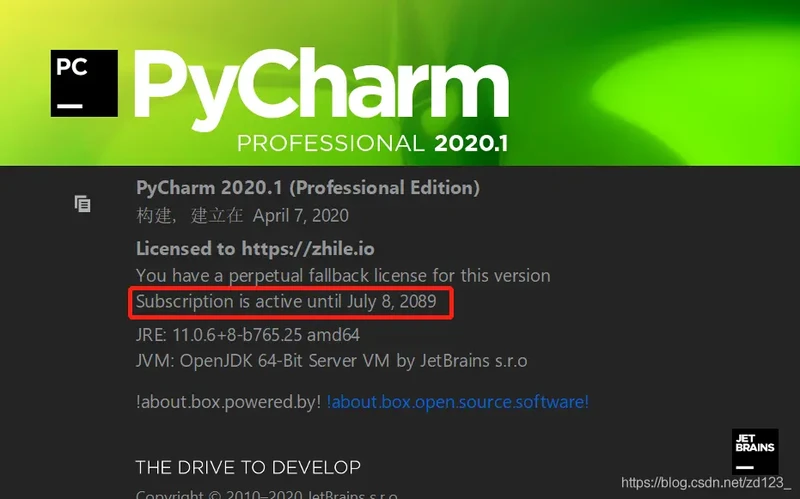The width and height of the screenshot is (800, 499).
Task: Click the blog.csdn.net watermark URL
Action: (706, 482)
